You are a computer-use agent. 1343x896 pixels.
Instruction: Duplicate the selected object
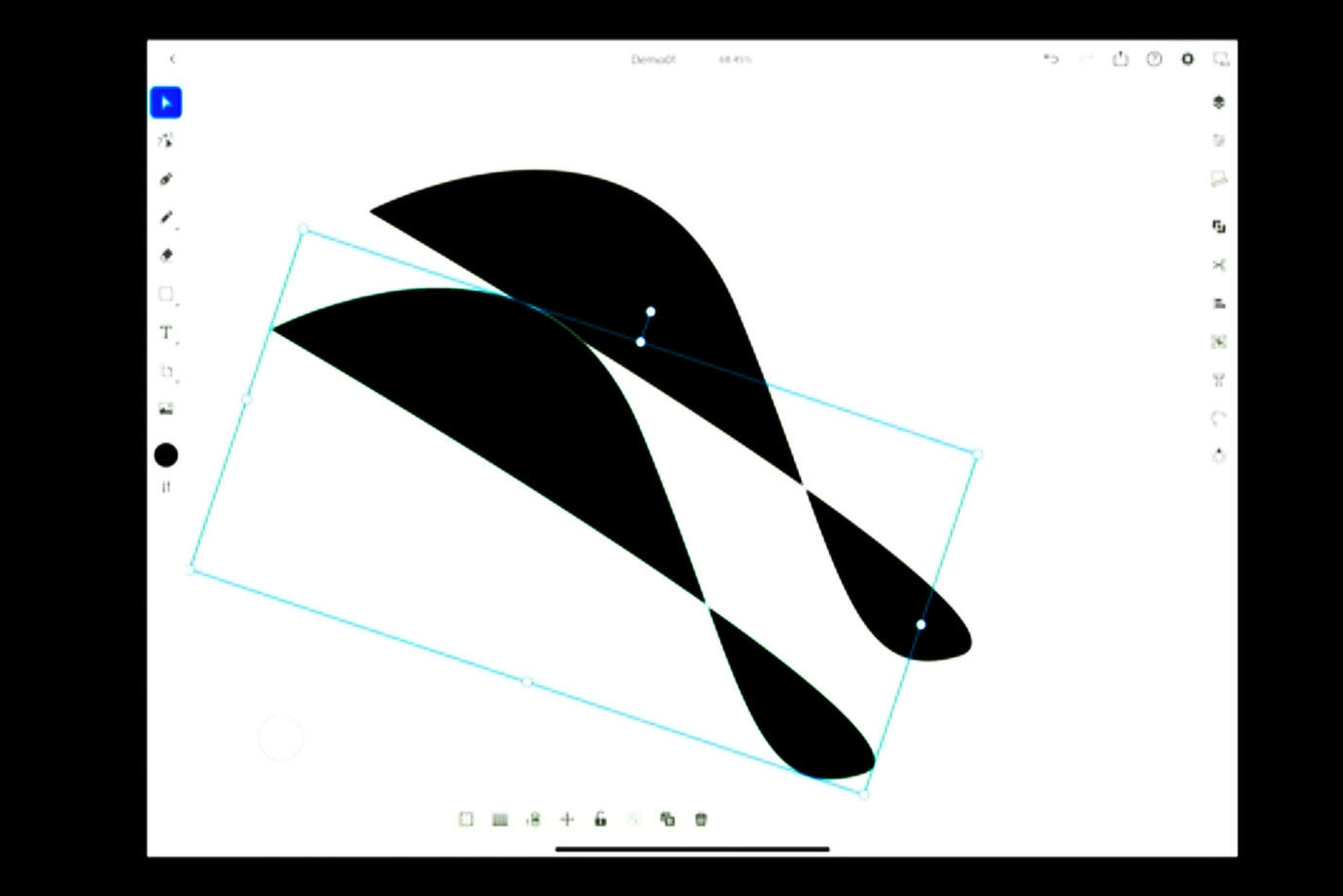click(668, 819)
